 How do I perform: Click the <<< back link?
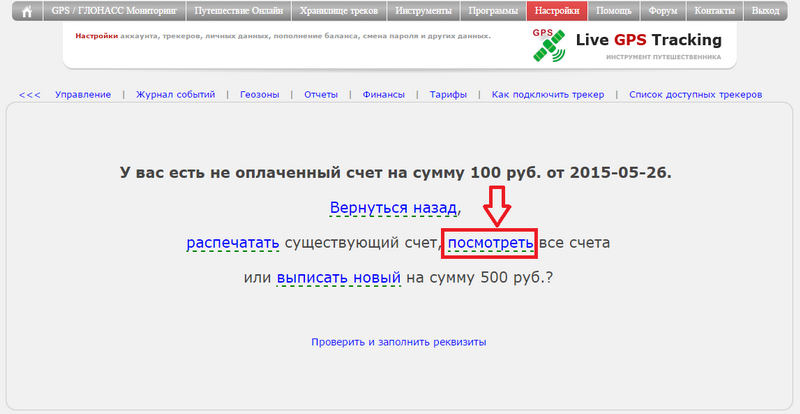[29, 95]
